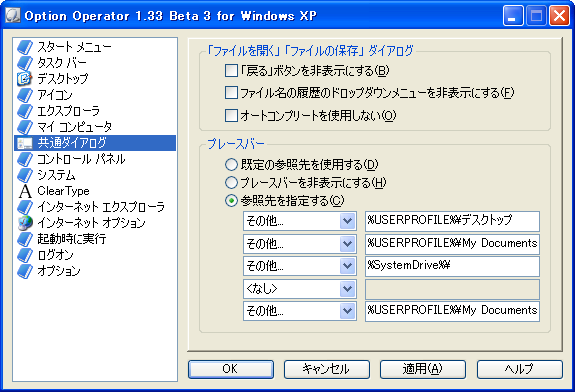Click the %USERPROFILE%¥デスクトップ path field
Viewport: 575px width, 392px height.
[452, 221]
